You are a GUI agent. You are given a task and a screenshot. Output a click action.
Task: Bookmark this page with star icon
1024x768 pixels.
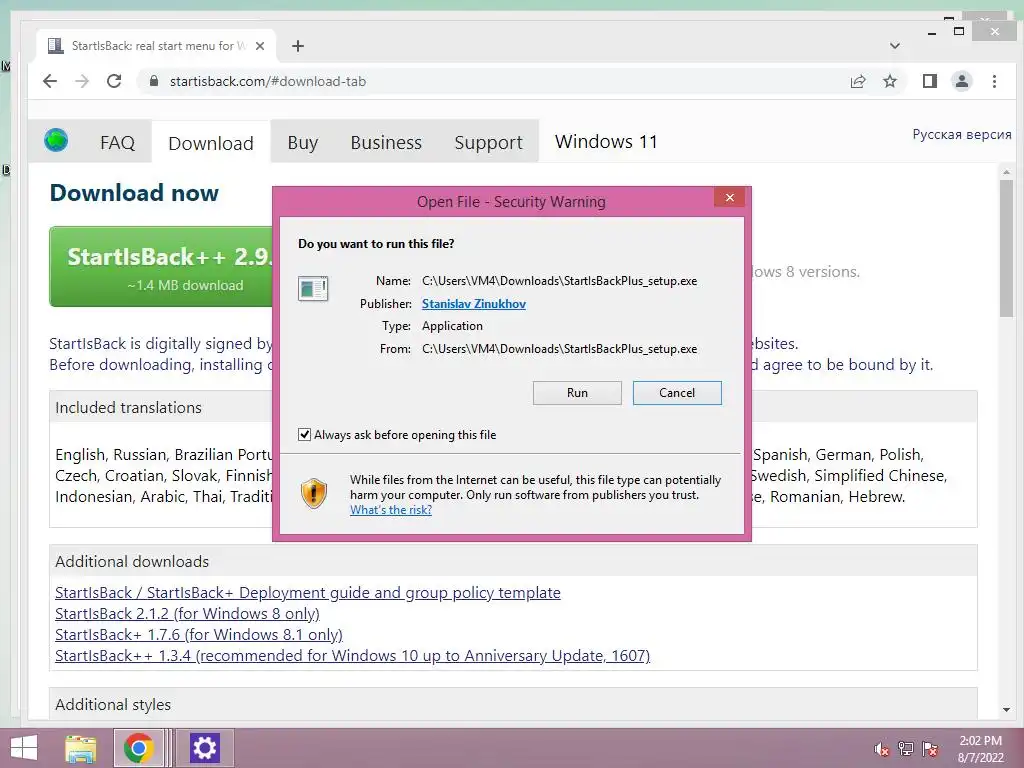890,81
